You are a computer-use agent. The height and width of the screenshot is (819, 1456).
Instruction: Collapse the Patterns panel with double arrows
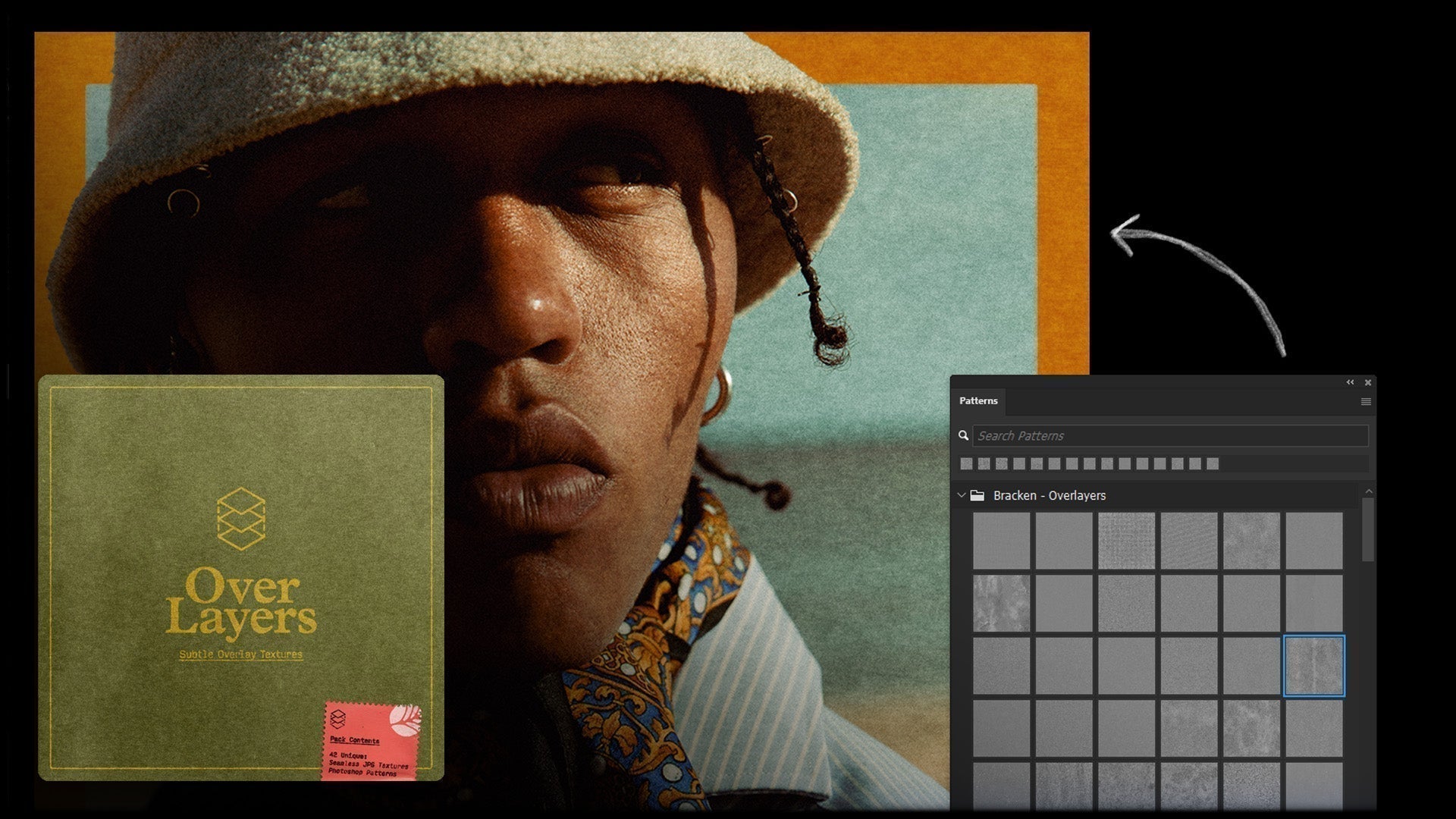click(1350, 382)
